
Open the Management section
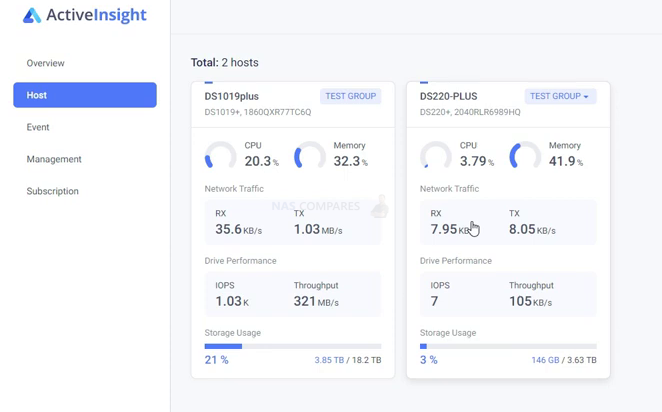[54, 159]
